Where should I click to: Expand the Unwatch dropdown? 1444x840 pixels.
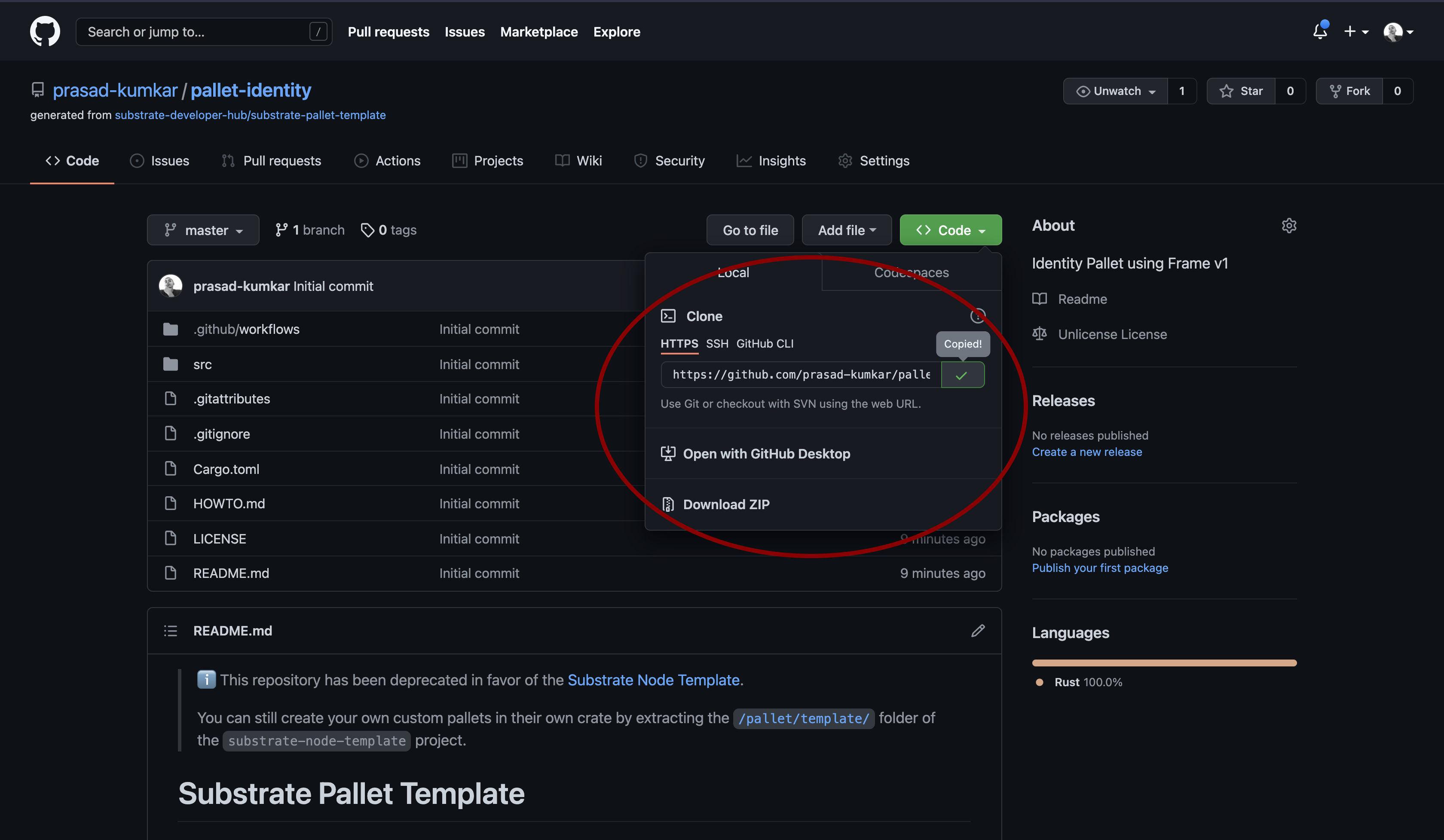(x=1115, y=91)
